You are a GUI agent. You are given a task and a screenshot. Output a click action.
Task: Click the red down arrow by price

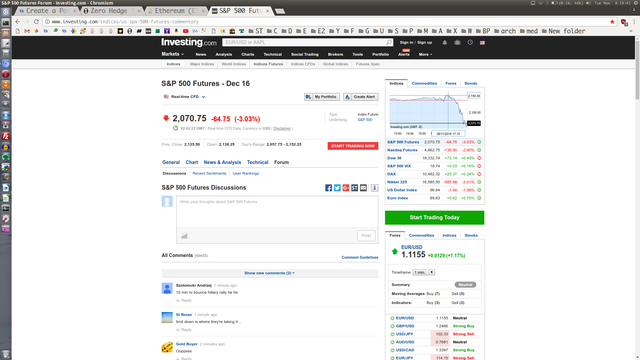click(166, 118)
